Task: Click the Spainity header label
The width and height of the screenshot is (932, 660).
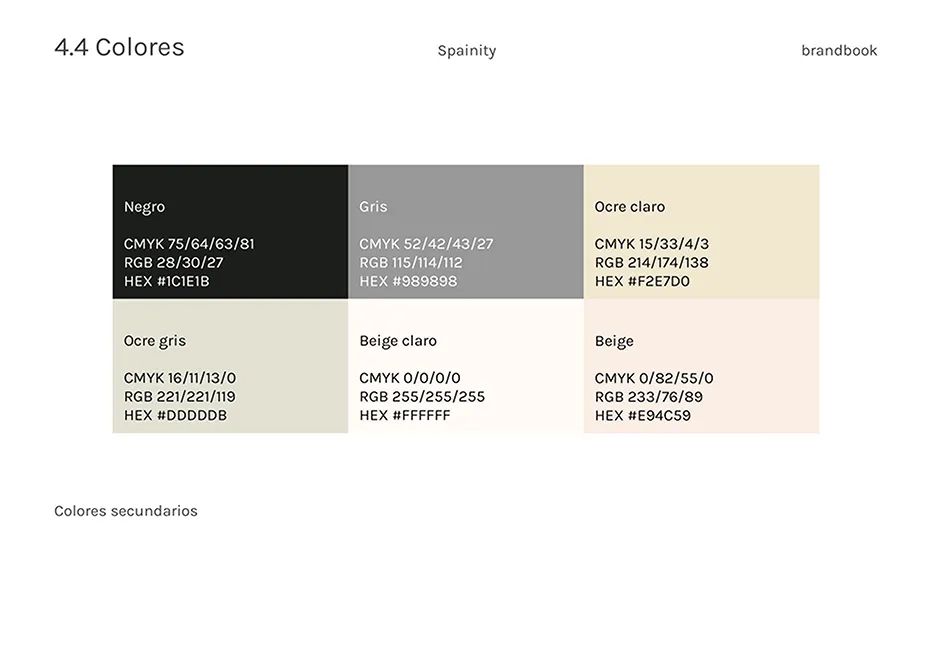Action: click(x=466, y=50)
